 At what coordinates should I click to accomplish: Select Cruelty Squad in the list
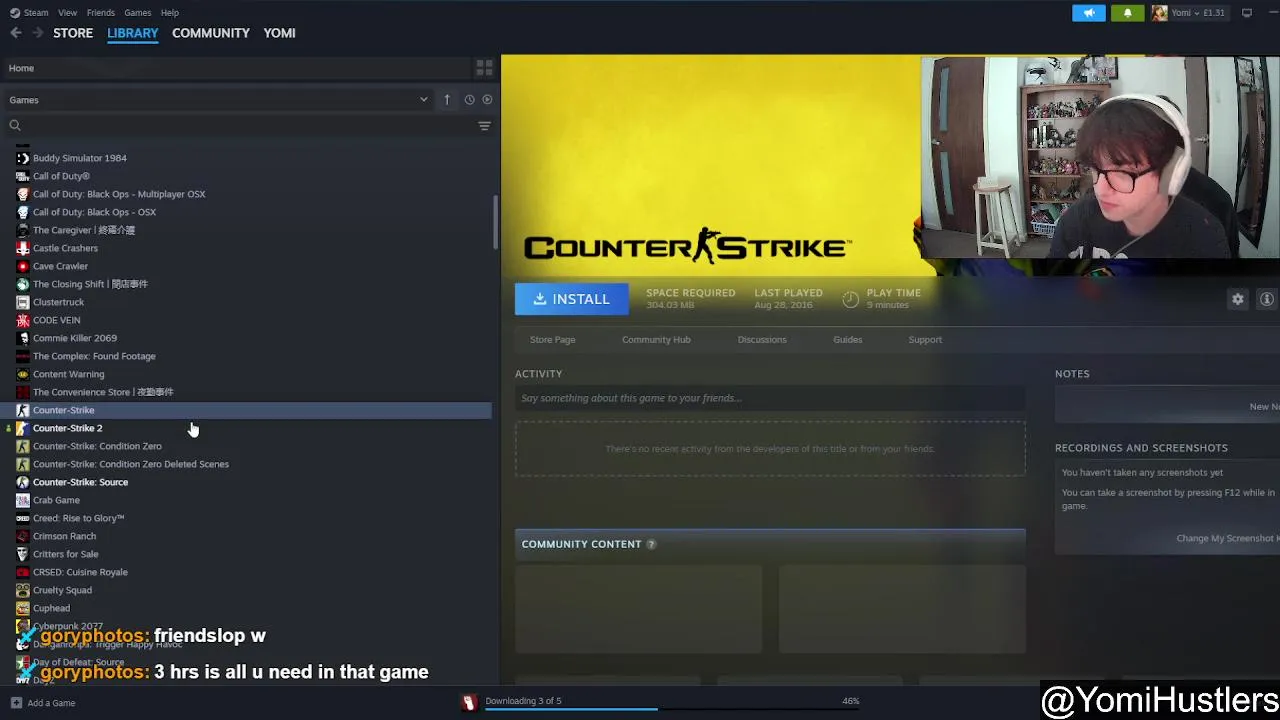(x=63, y=590)
